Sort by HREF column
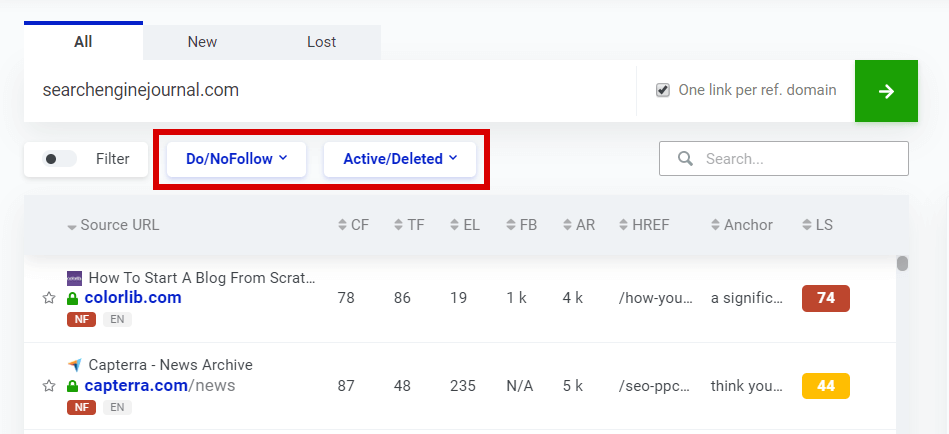Viewport: 949px width, 434px height. click(x=644, y=225)
